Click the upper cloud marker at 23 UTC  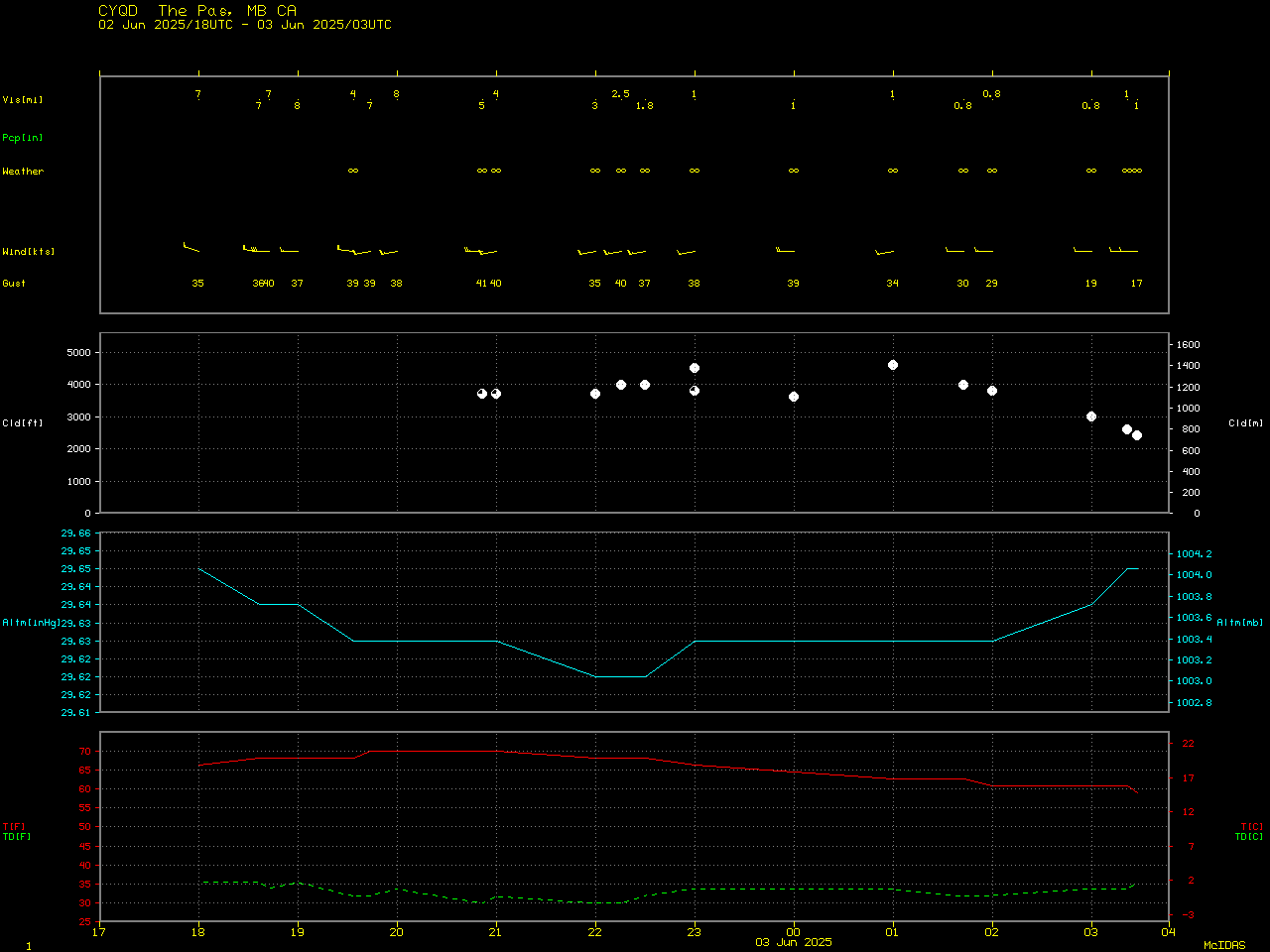click(x=695, y=368)
